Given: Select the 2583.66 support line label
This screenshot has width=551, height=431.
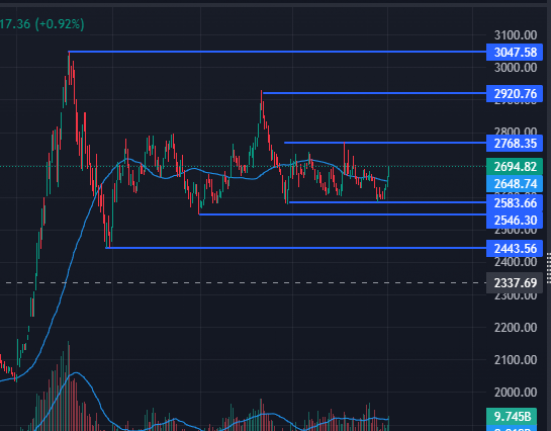Looking at the screenshot, I should (x=514, y=203).
